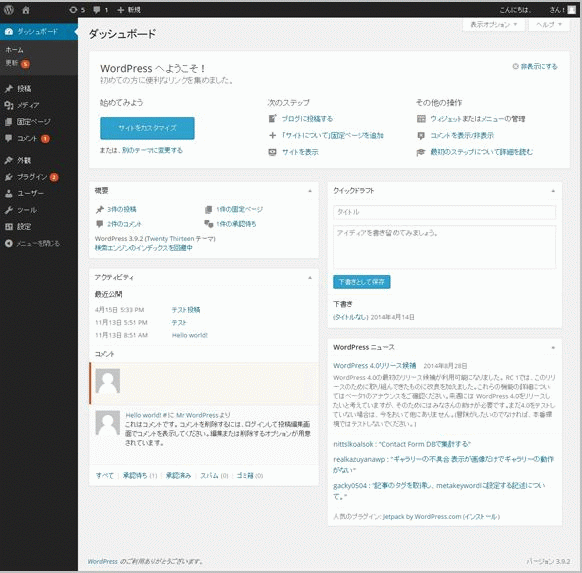Viewport: 582px width, 573px height.
Task: Click the collapse menu arrow icon
Action: [x=9, y=243]
